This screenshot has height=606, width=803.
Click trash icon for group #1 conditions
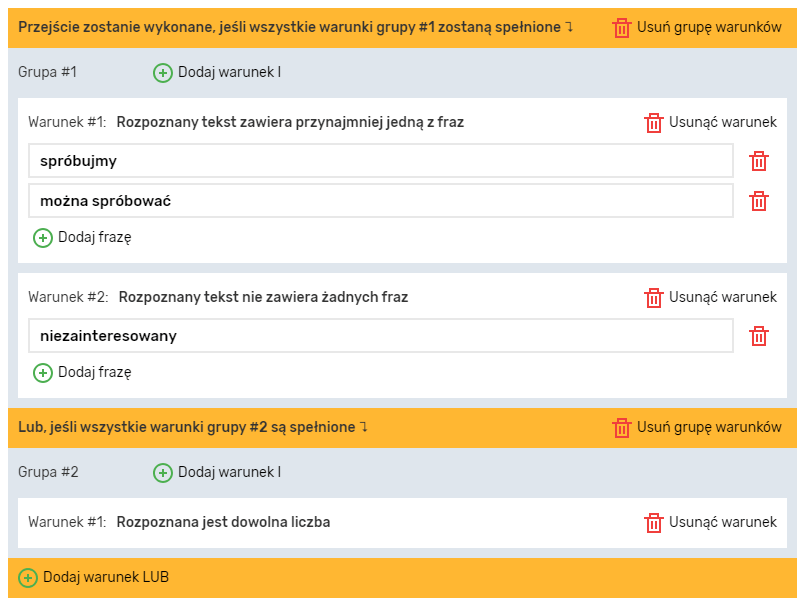[622, 28]
